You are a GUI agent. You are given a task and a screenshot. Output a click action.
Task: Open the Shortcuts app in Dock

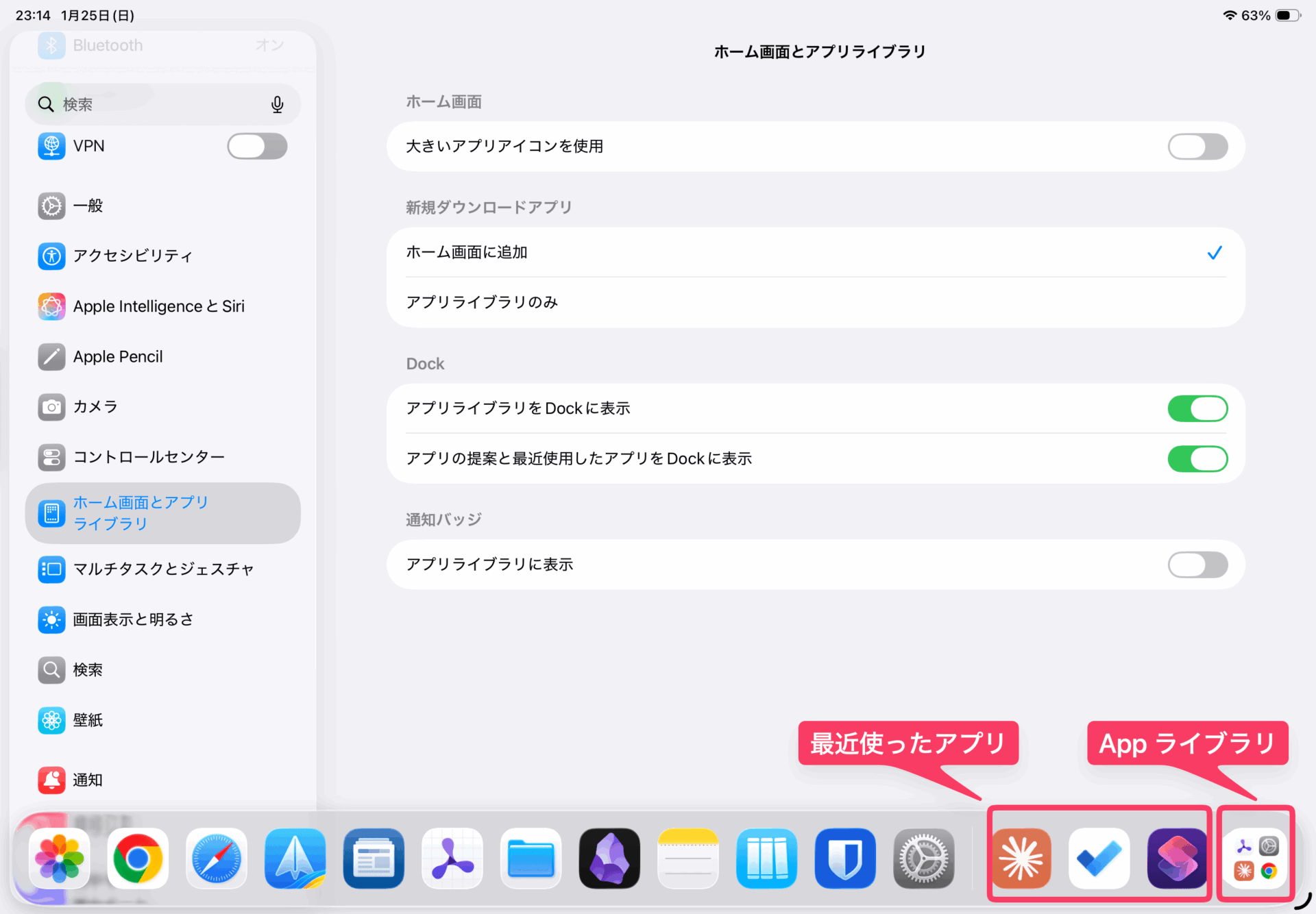coord(1177,858)
